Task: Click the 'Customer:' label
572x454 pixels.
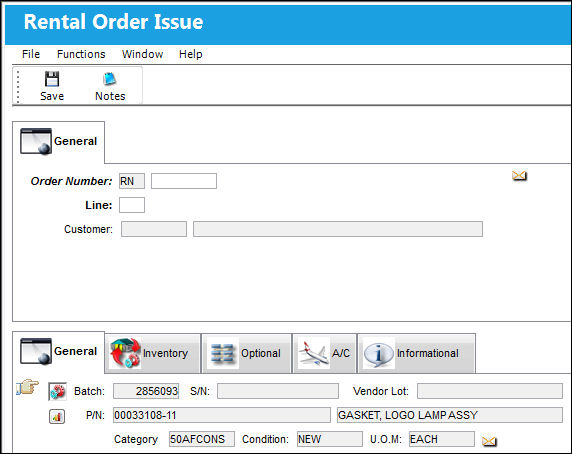Action: click(88, 229)
